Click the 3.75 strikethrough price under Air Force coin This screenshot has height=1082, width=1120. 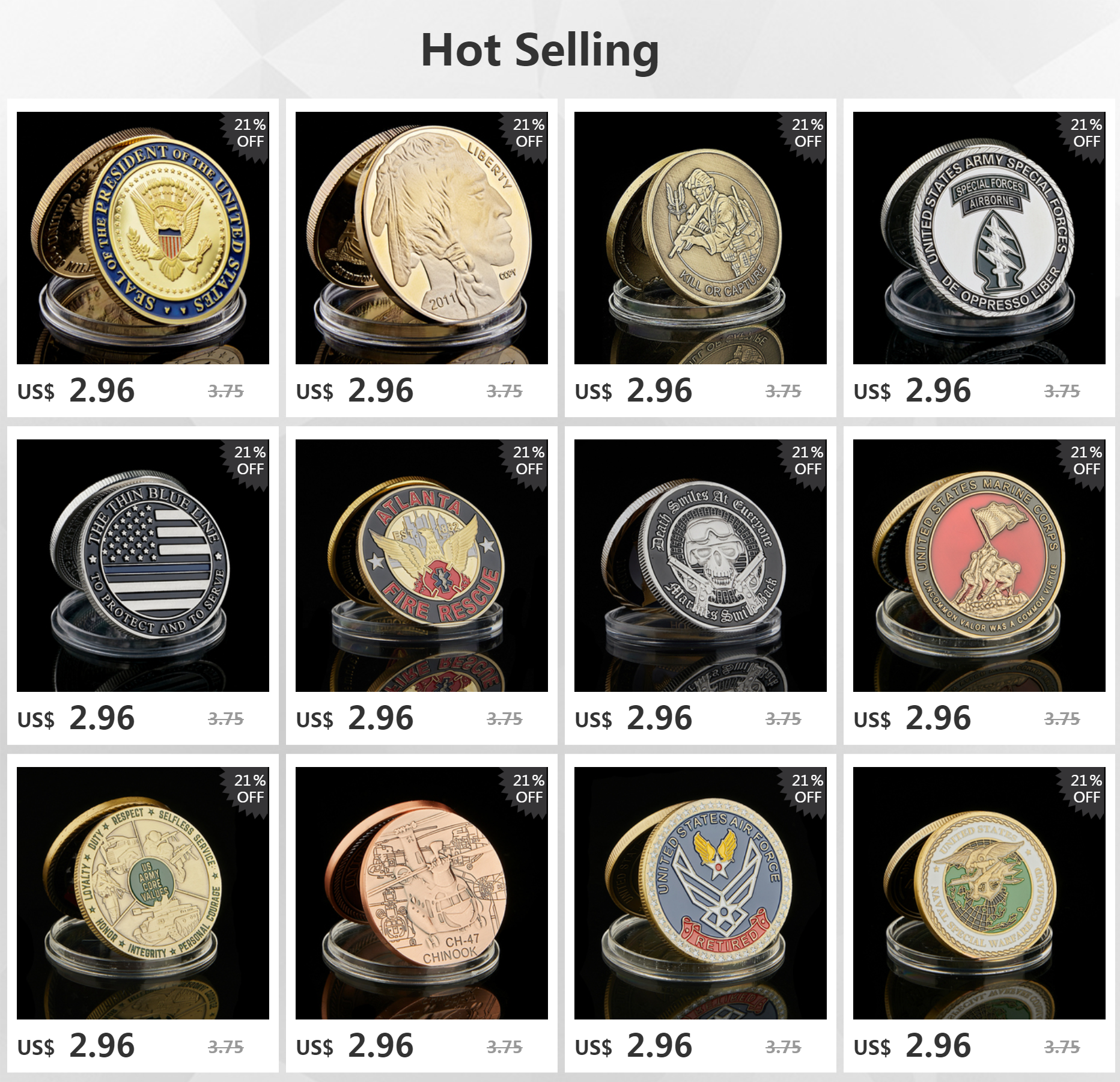point(783,1047)
